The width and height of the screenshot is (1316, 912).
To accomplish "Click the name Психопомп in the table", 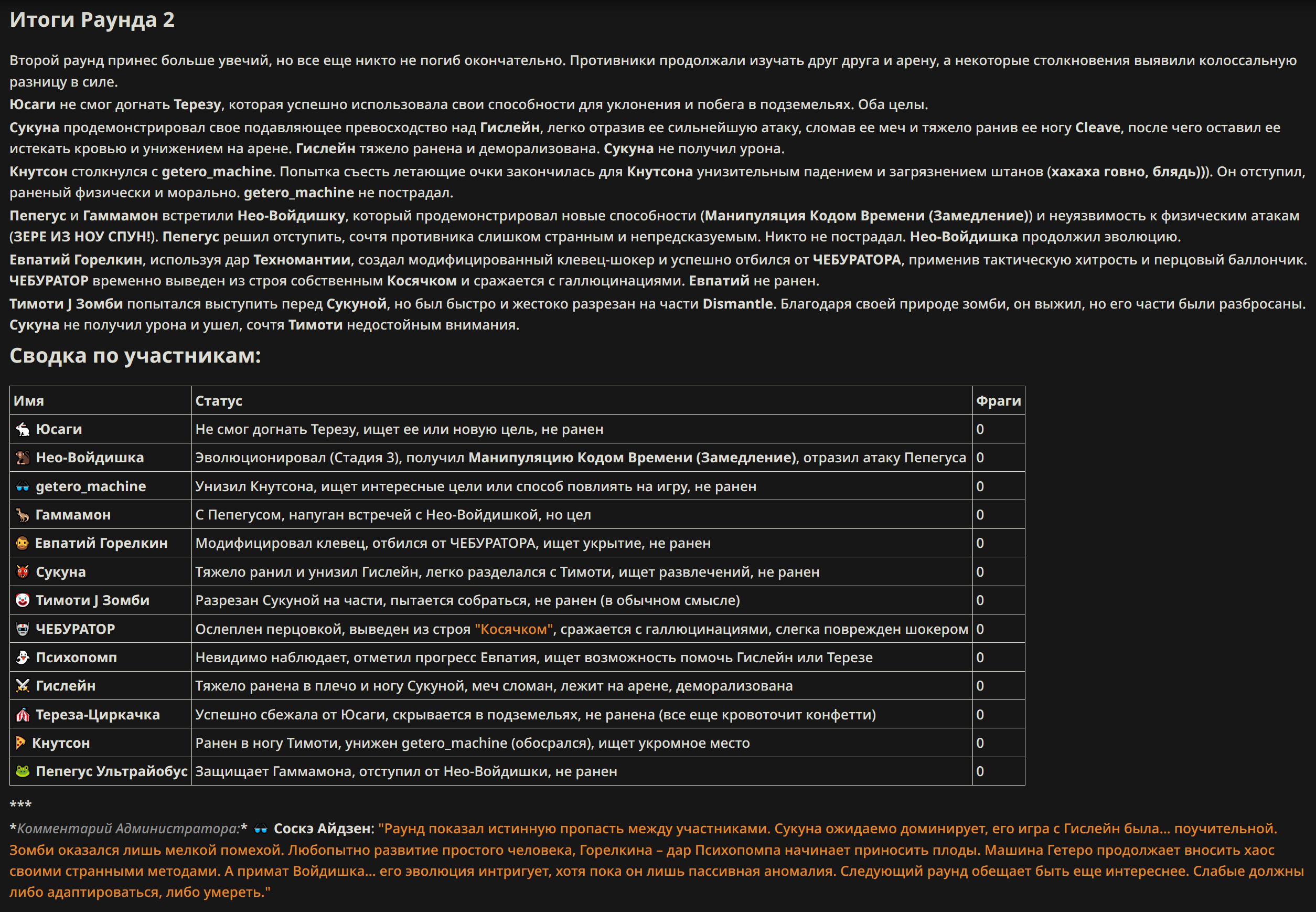I will (77, 658).
